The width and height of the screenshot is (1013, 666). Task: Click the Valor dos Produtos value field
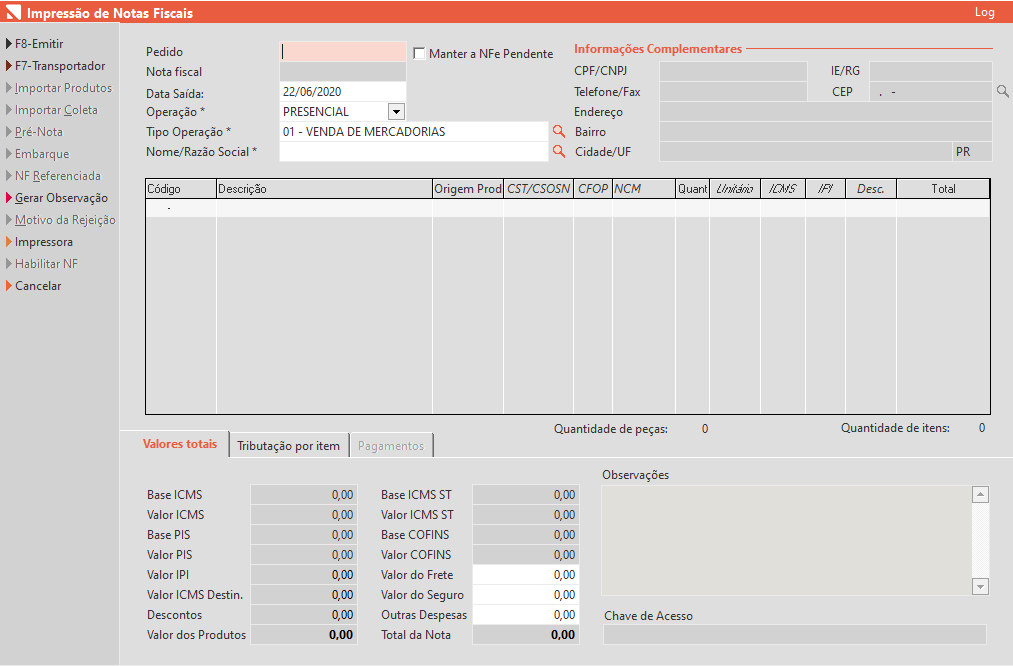[304, 635]
